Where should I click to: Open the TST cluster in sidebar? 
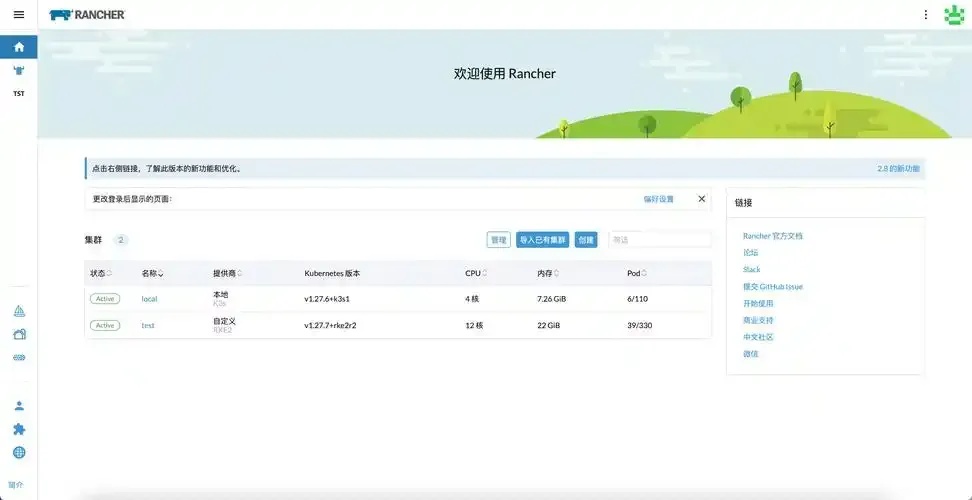pos(19,94)
